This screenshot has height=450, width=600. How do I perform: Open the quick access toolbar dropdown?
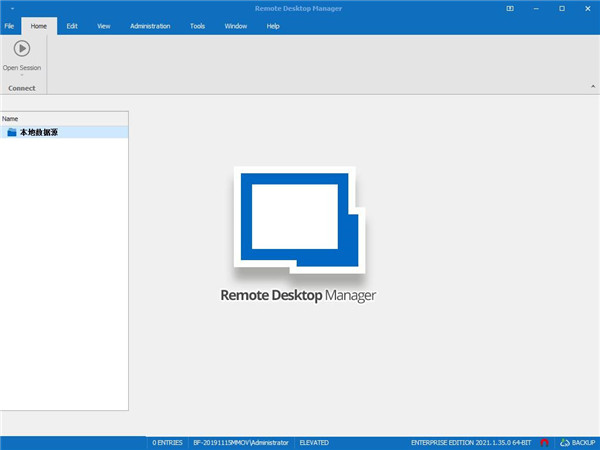click(12, 8)
